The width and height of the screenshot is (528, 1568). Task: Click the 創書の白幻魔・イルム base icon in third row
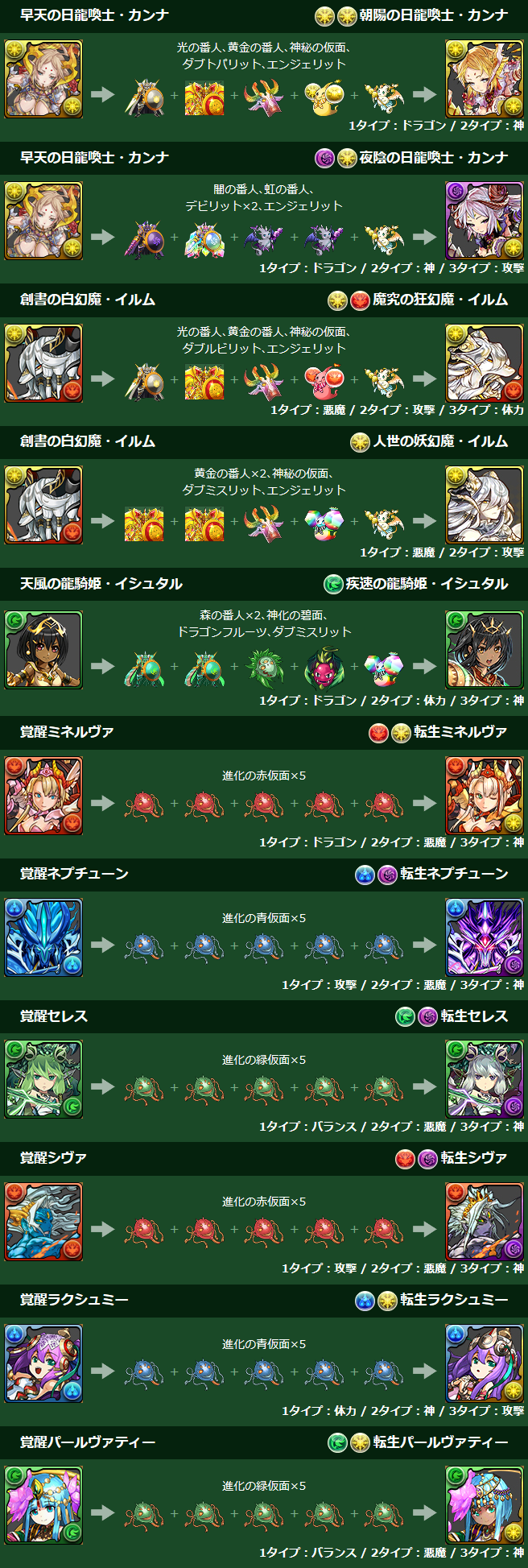coord(43,363)
